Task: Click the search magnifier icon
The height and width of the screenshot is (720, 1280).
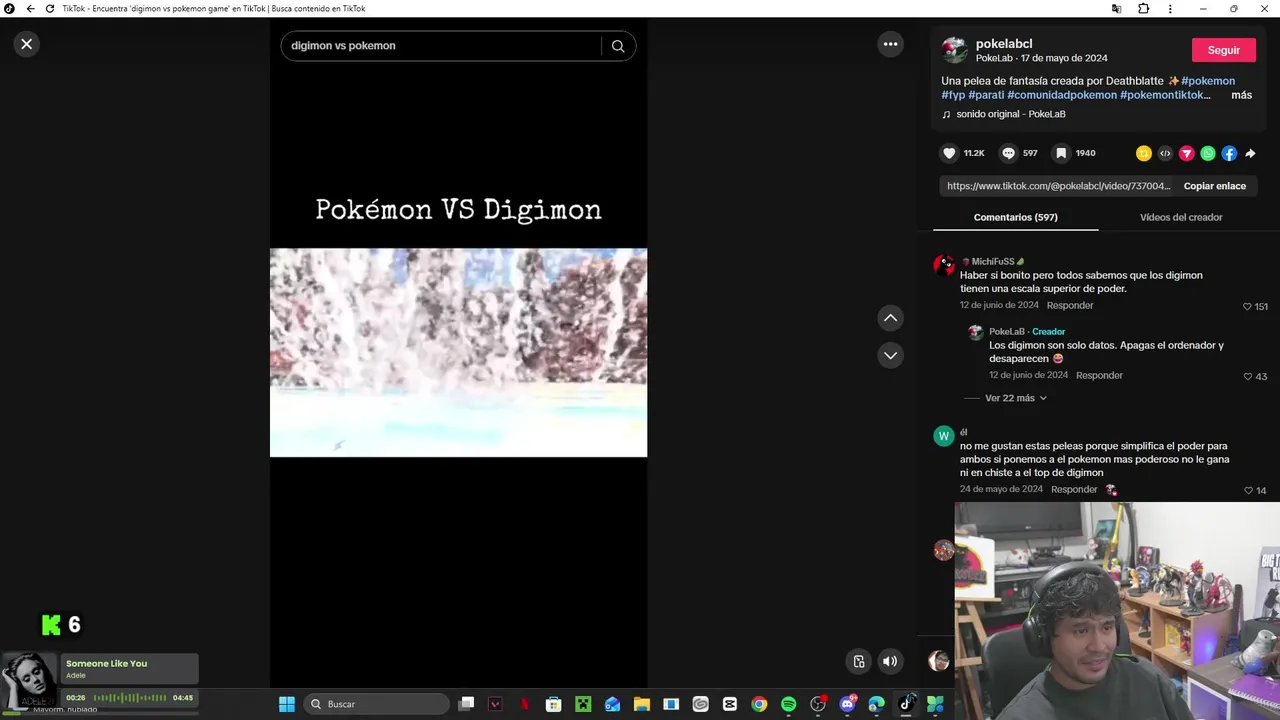Action: coord(618,46)
